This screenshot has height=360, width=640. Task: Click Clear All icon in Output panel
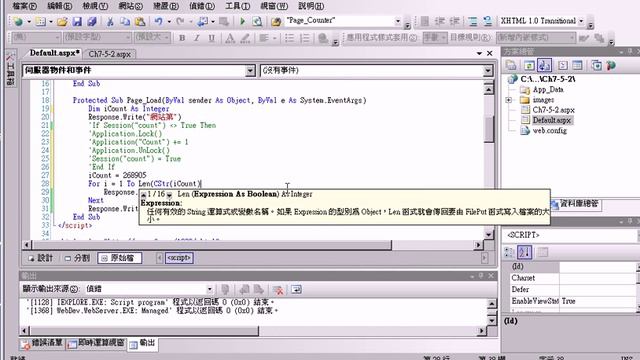[279, 290]
